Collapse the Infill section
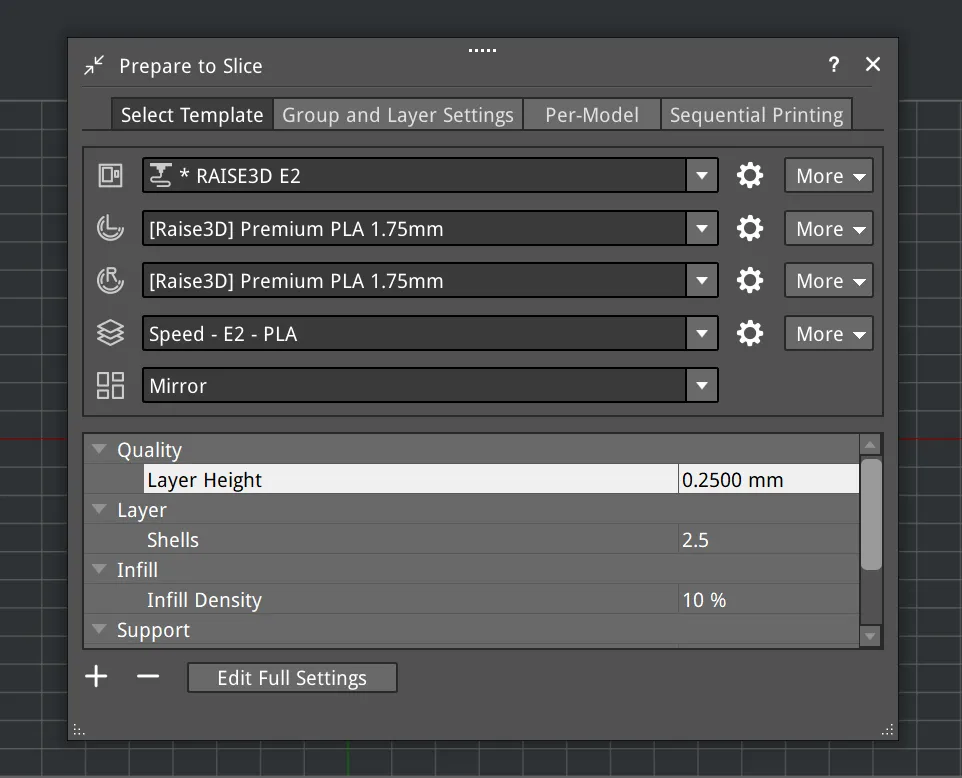This screenshot has width=962, height=778. coord(99,569)
